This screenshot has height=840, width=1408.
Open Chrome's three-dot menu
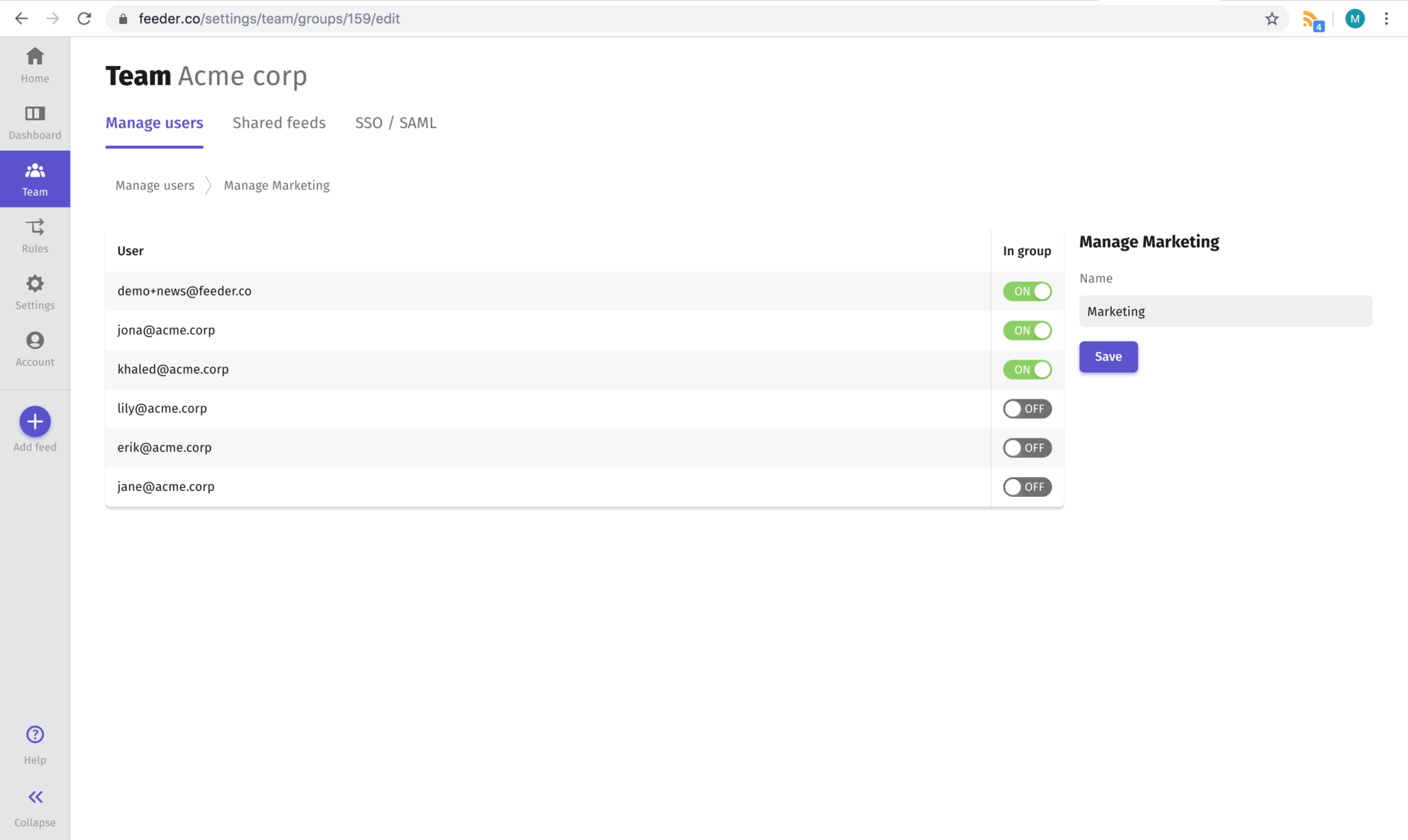click(x=1386, y=18)
